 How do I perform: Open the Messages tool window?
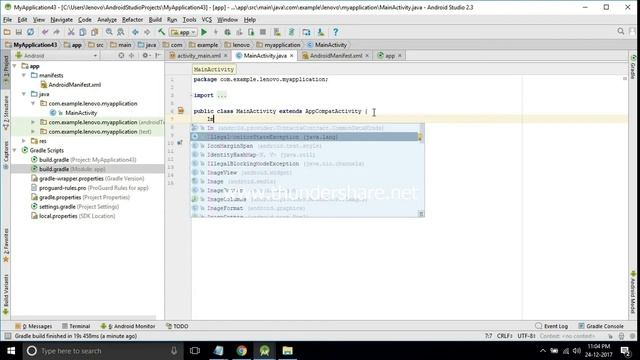click(x=33, y=326)
